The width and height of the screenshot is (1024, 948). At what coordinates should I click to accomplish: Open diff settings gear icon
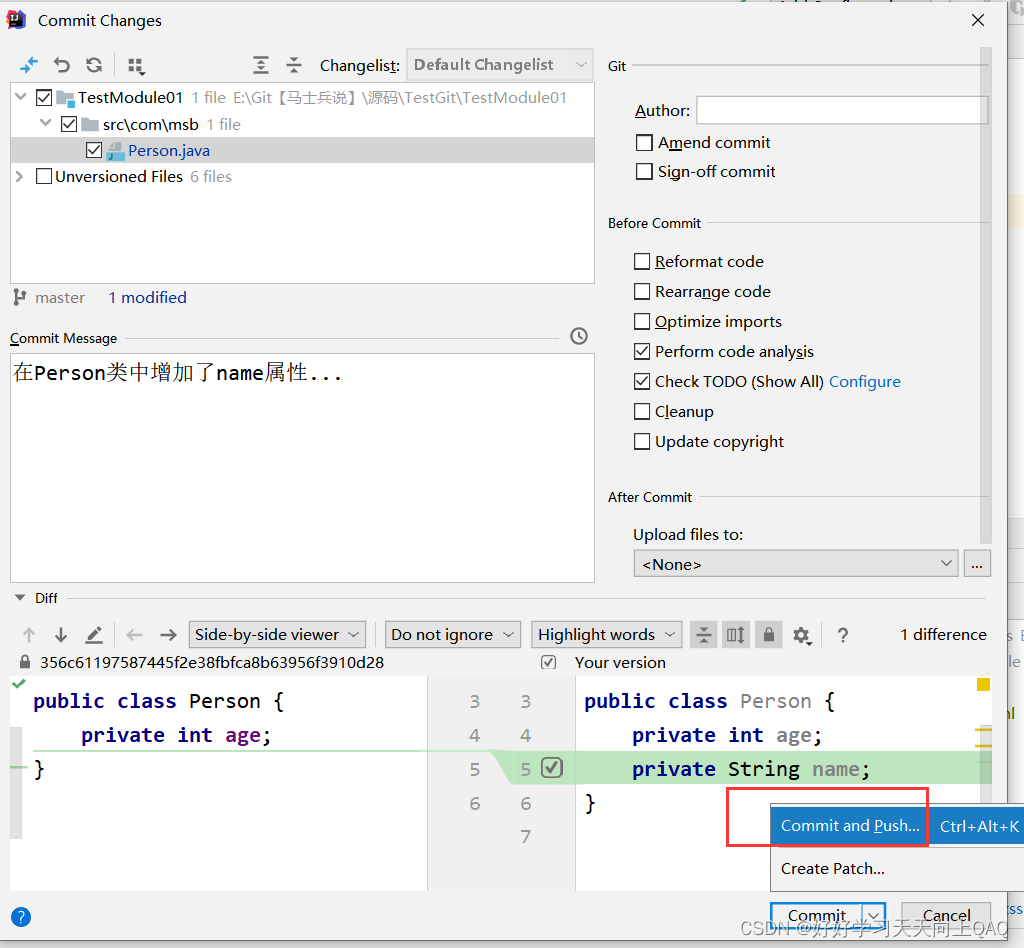(802, 635)
